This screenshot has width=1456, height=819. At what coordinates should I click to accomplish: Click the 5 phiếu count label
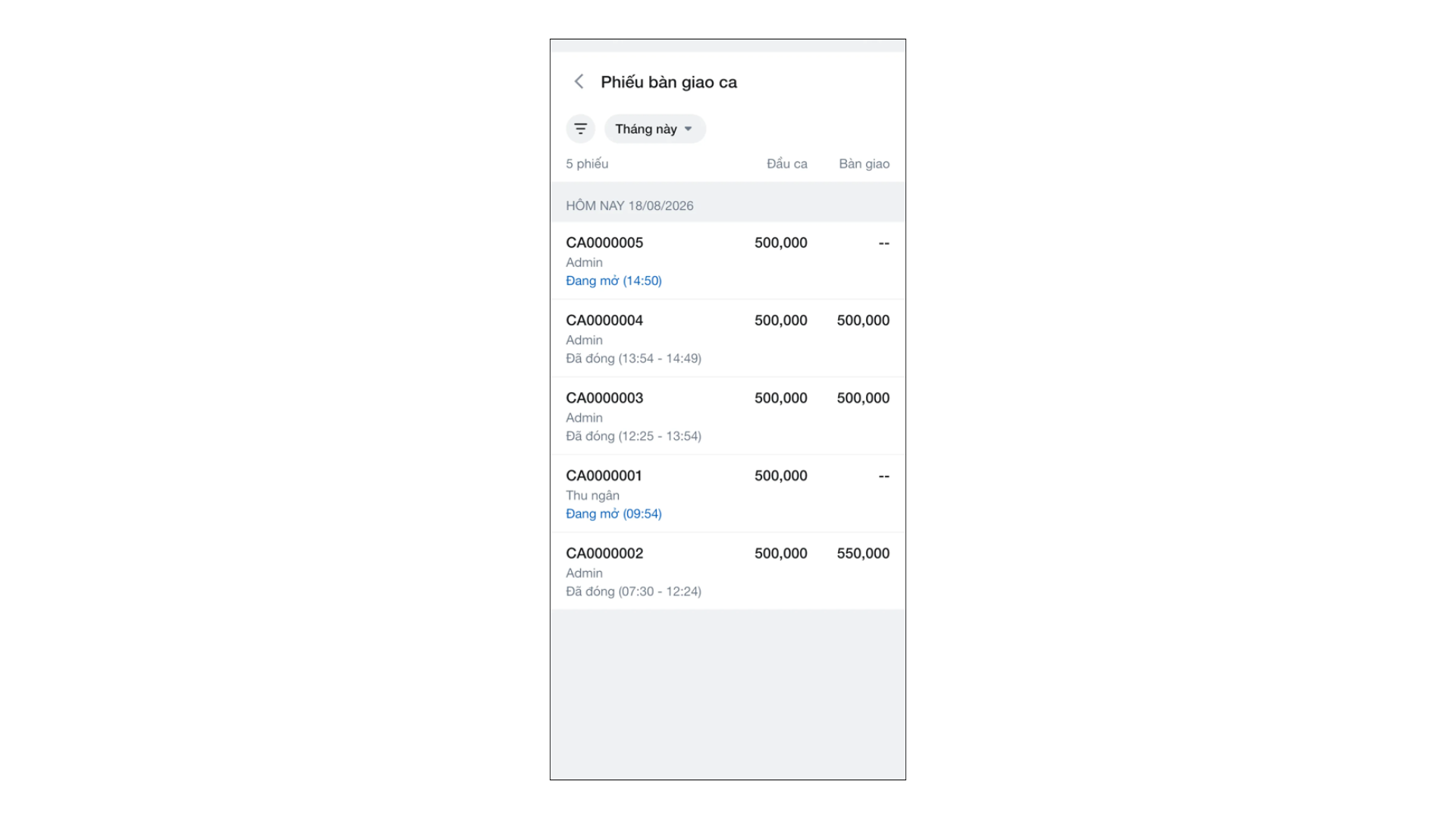click(587, 164)
